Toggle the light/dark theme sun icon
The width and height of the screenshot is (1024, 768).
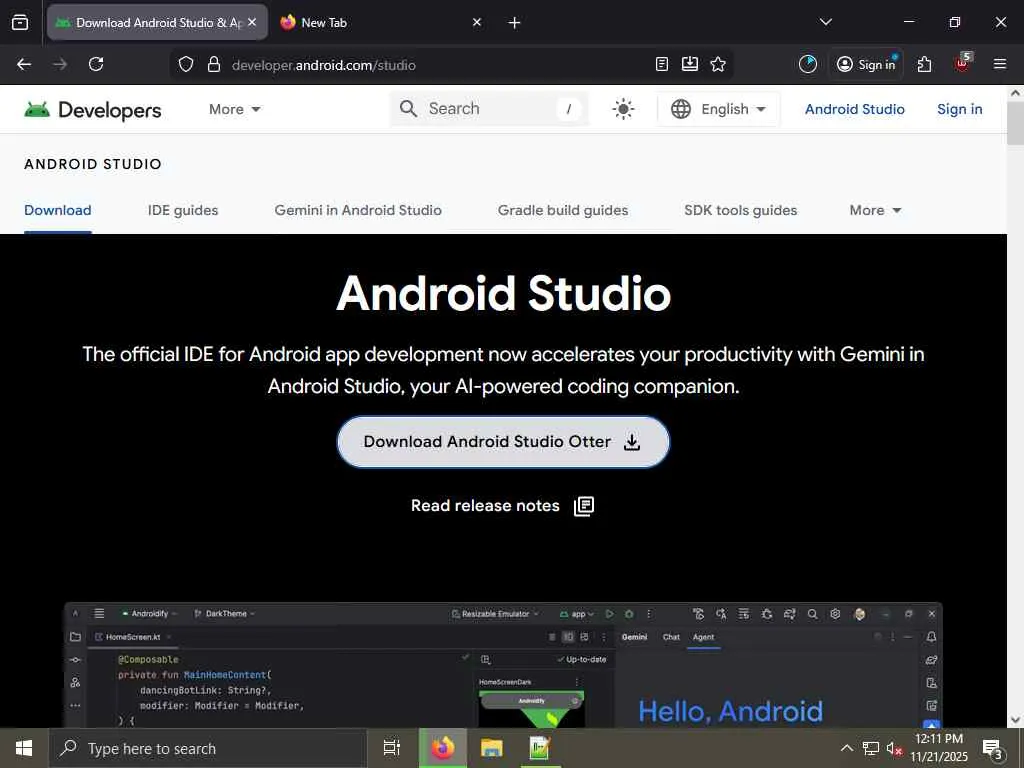pos(623,108)
